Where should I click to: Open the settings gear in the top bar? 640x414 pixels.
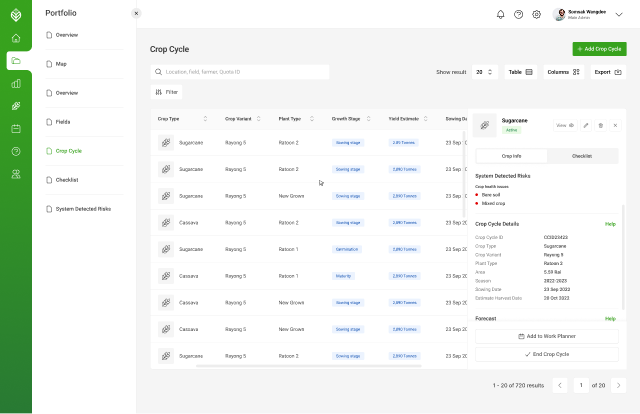tap(536, 14)
